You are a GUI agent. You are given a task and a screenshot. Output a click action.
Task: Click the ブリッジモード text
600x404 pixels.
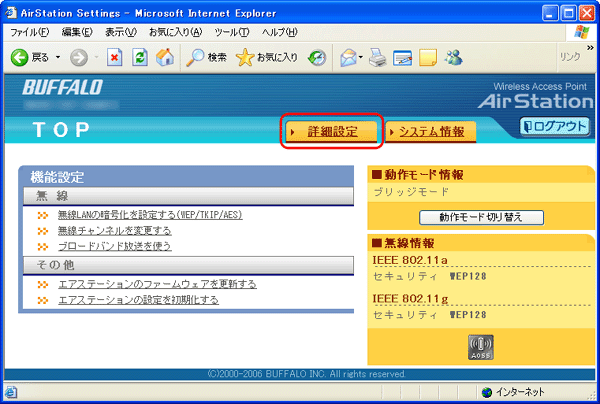411,192
